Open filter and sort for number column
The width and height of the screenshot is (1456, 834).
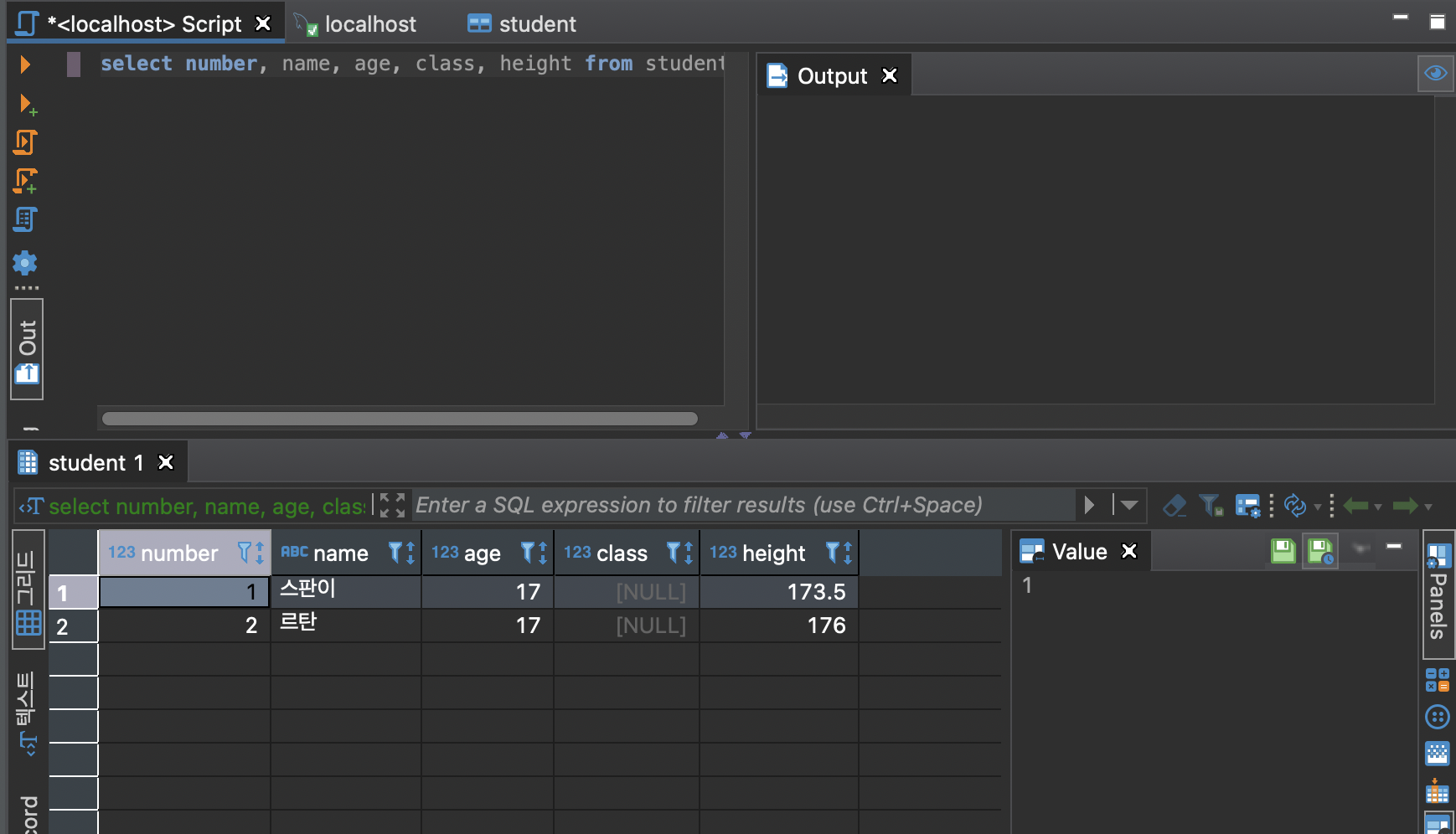[250, 553]
